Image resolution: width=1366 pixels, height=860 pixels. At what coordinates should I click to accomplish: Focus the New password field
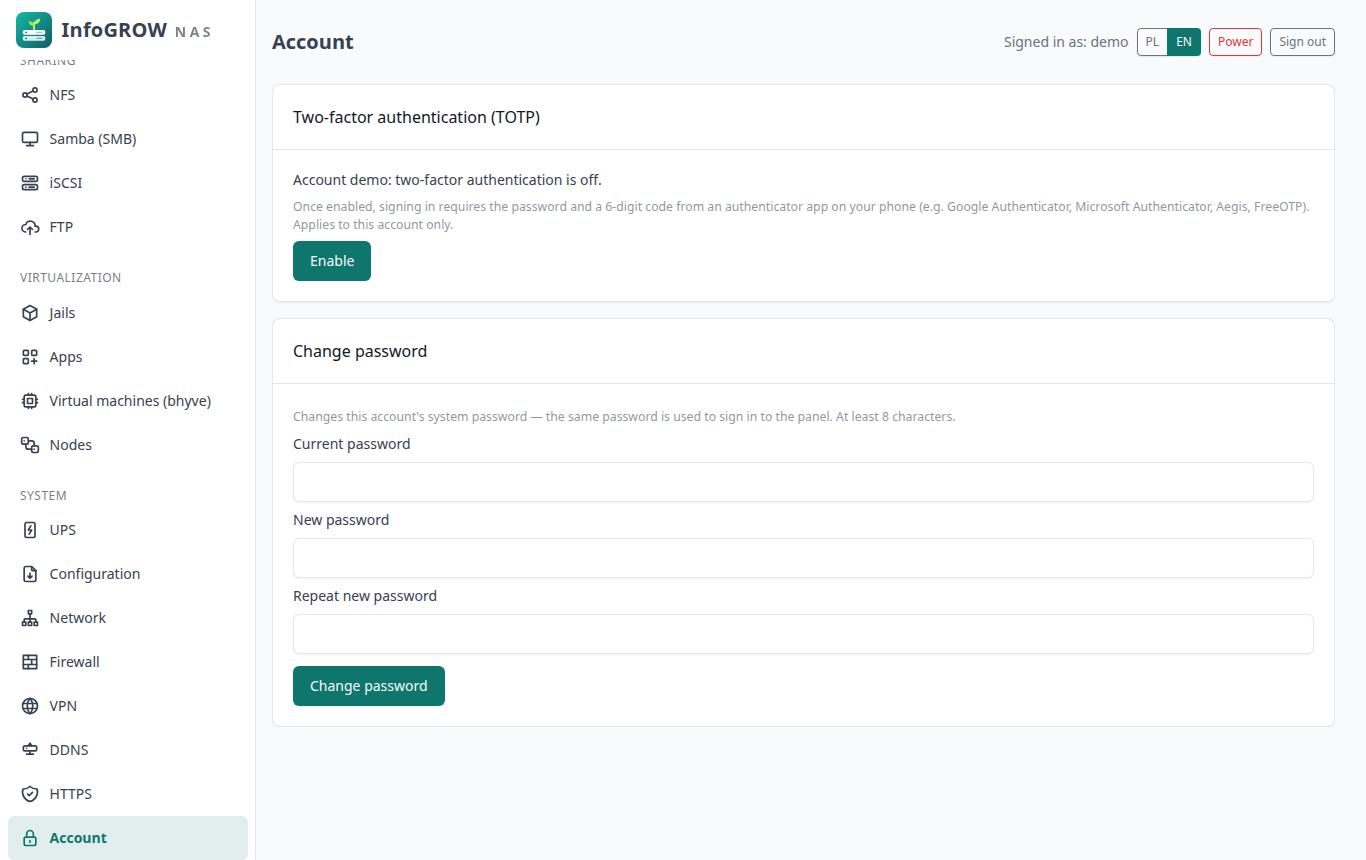803,558
